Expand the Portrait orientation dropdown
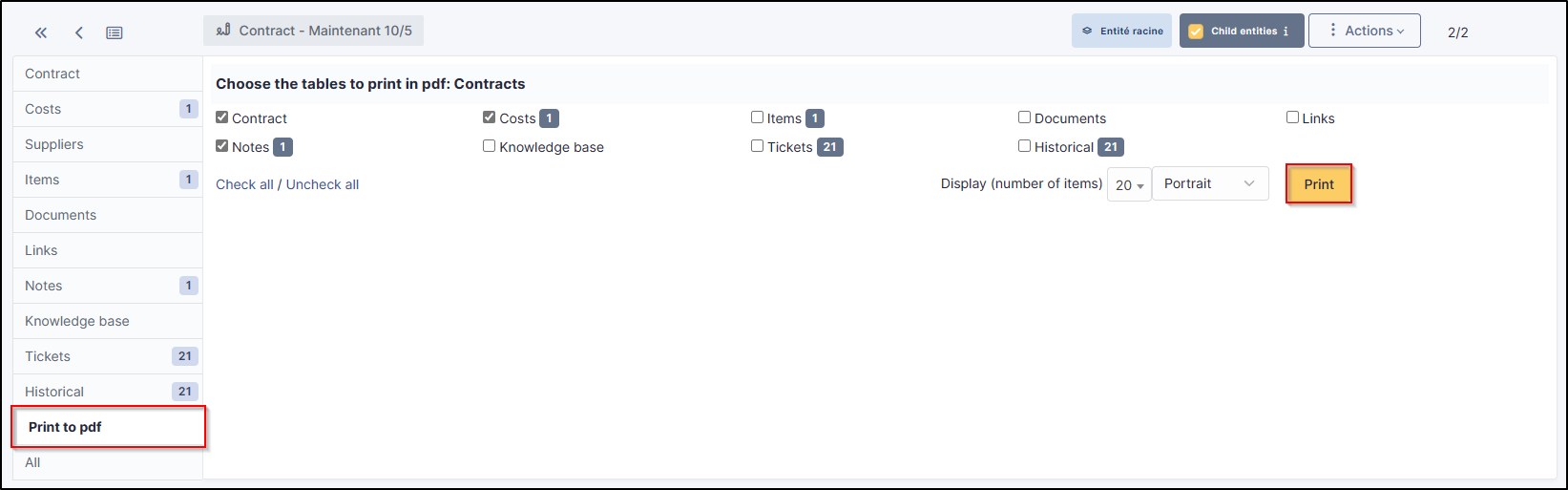The height and width of the screenshot is (490, 1568). (x=1210, y=183)
